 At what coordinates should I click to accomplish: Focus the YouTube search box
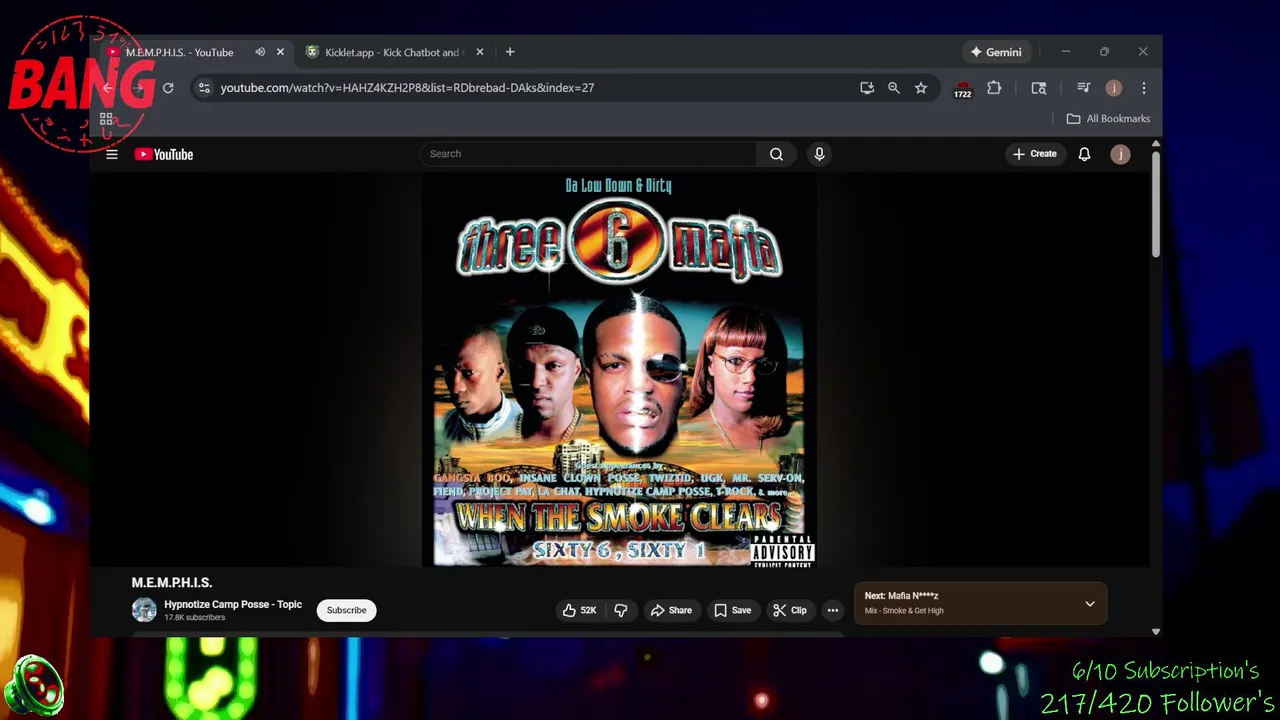point(588,154)
